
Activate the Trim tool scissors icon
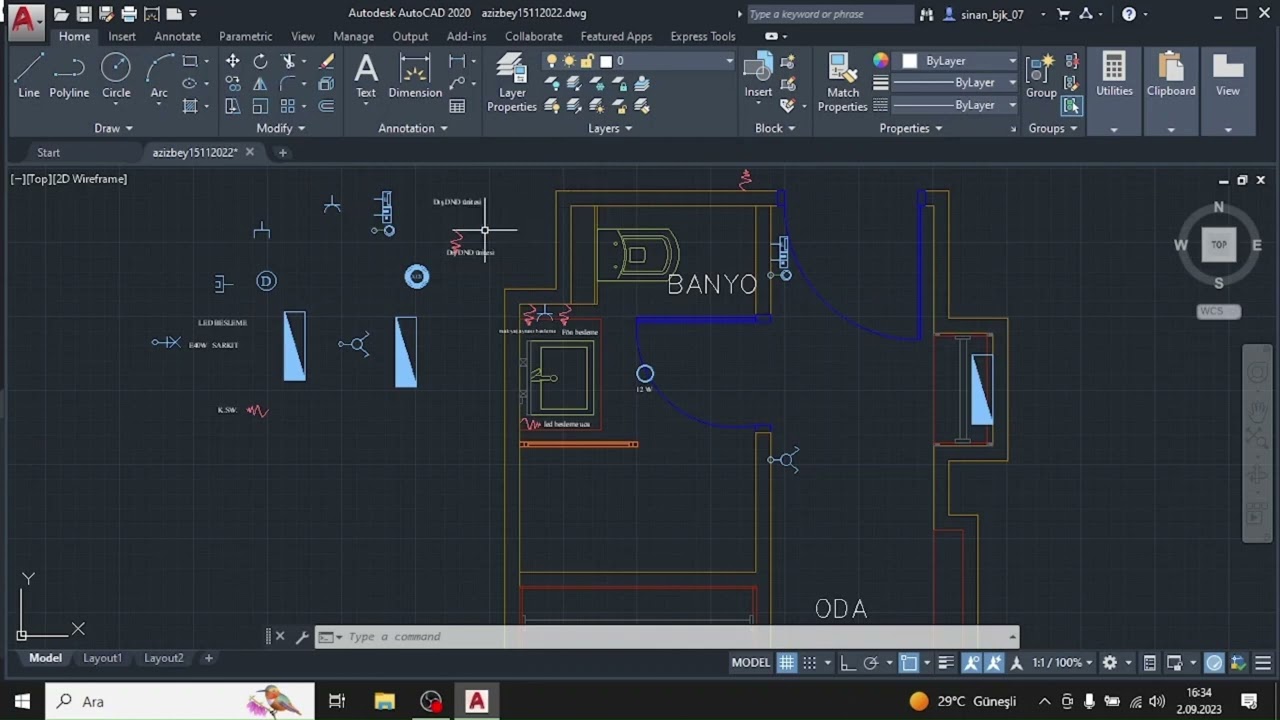(x=289, y=61)
